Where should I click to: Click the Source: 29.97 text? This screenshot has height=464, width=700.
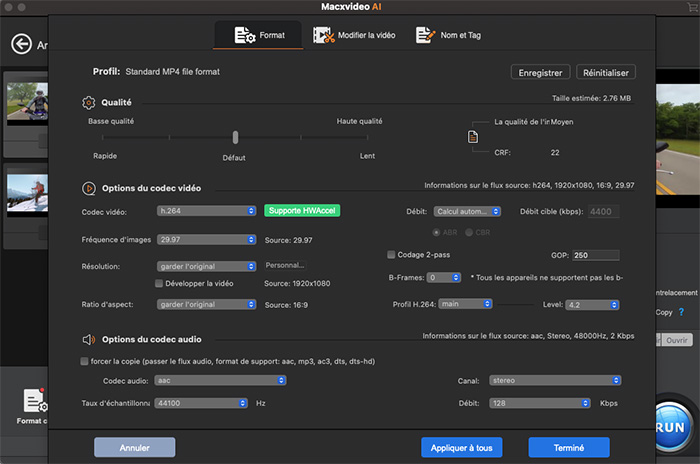288,240
